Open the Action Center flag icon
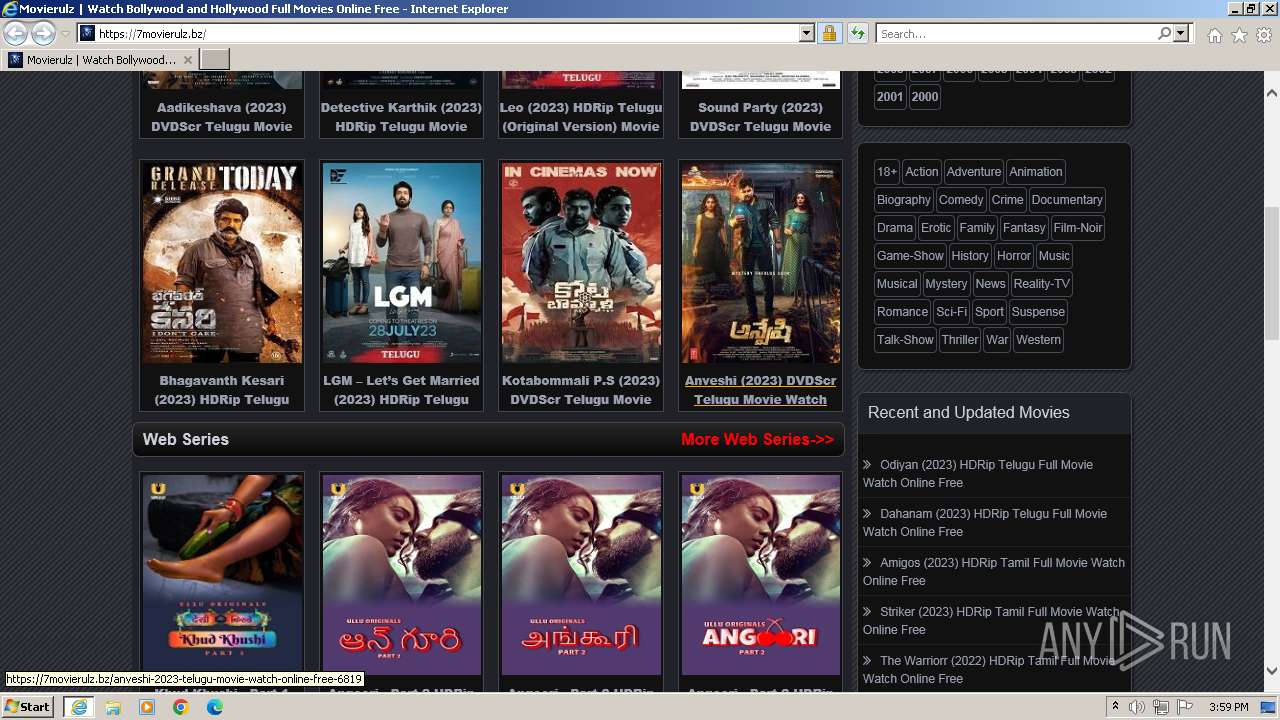This screenshot has height=720, width=1280. tap(1183, 707)
